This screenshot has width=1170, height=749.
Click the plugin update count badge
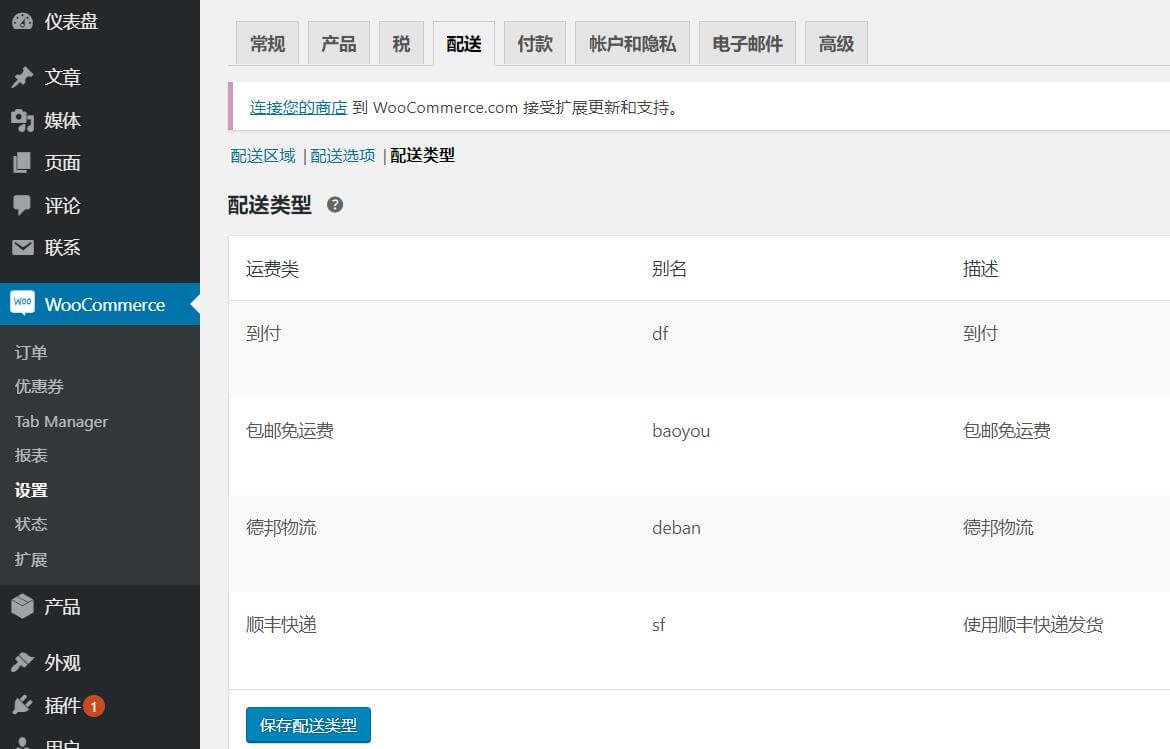point(96,705)
